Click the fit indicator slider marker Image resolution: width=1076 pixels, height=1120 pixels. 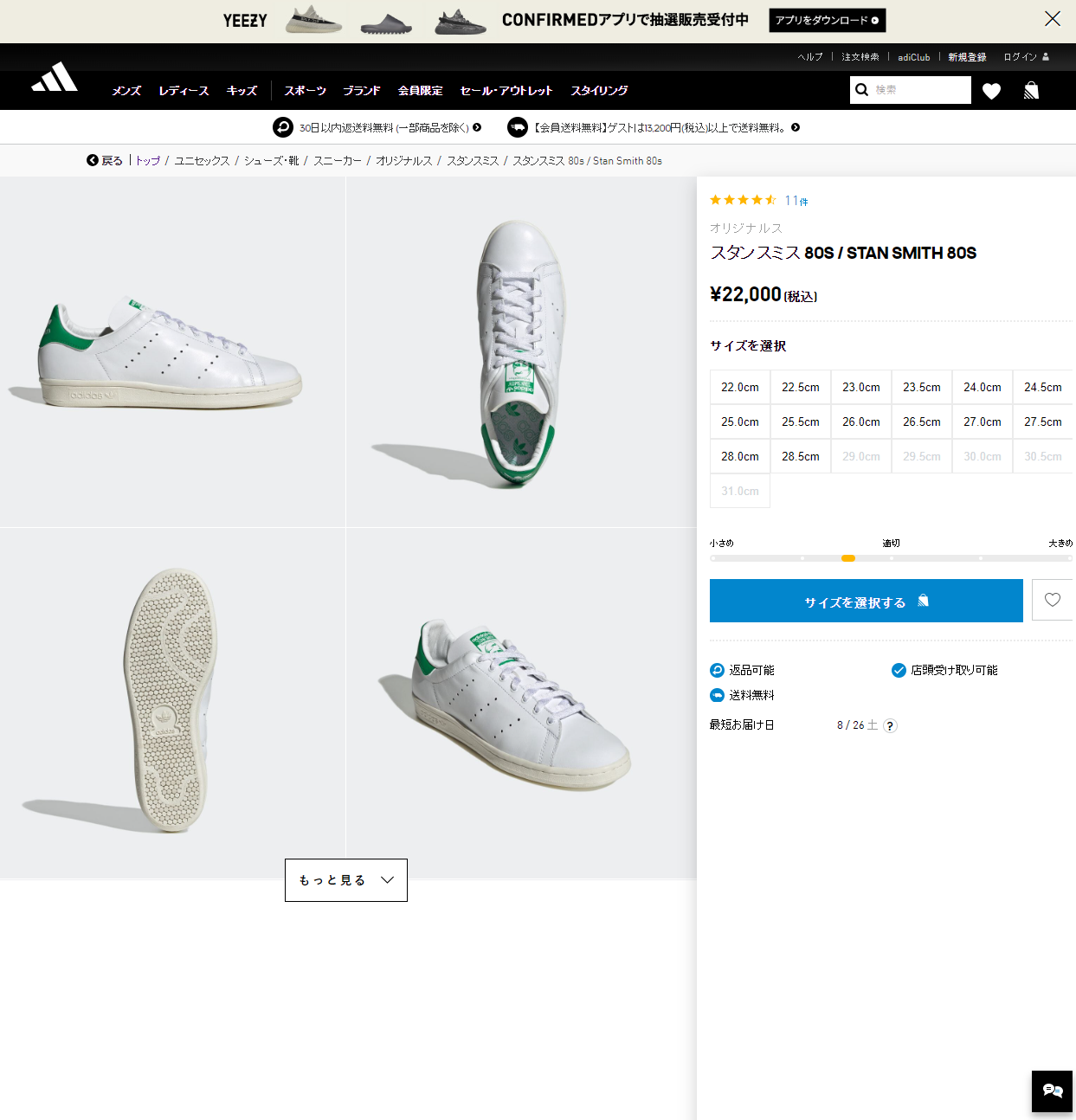(x=848, y=558)
